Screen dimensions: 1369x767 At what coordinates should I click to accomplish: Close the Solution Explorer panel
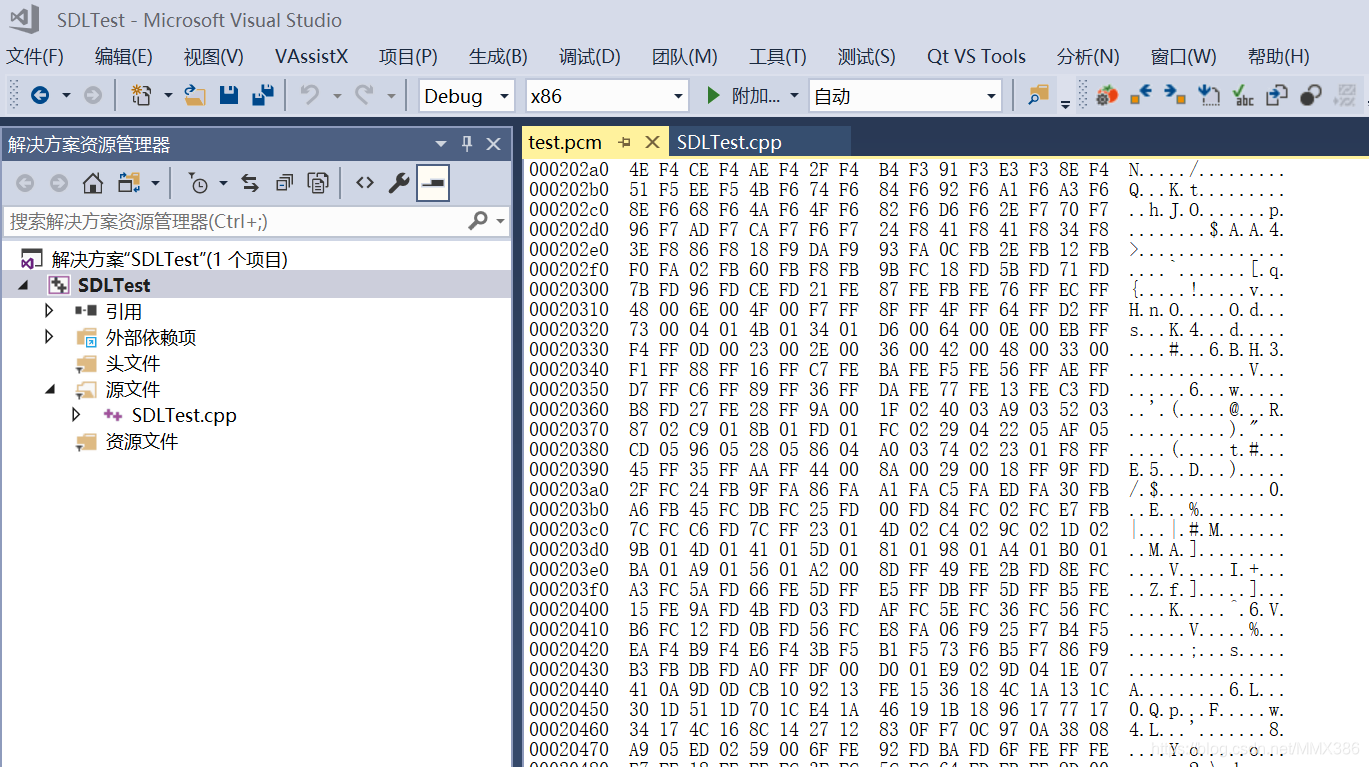coord(493,144)
